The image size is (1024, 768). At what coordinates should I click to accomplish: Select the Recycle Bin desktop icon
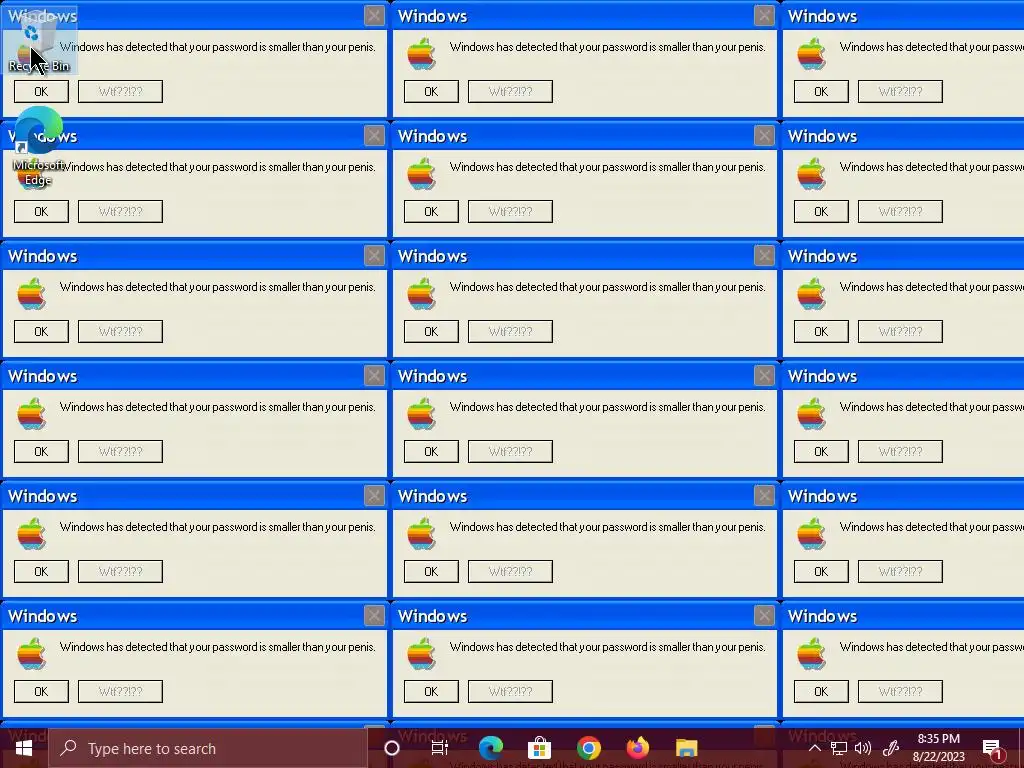point(39,42)
